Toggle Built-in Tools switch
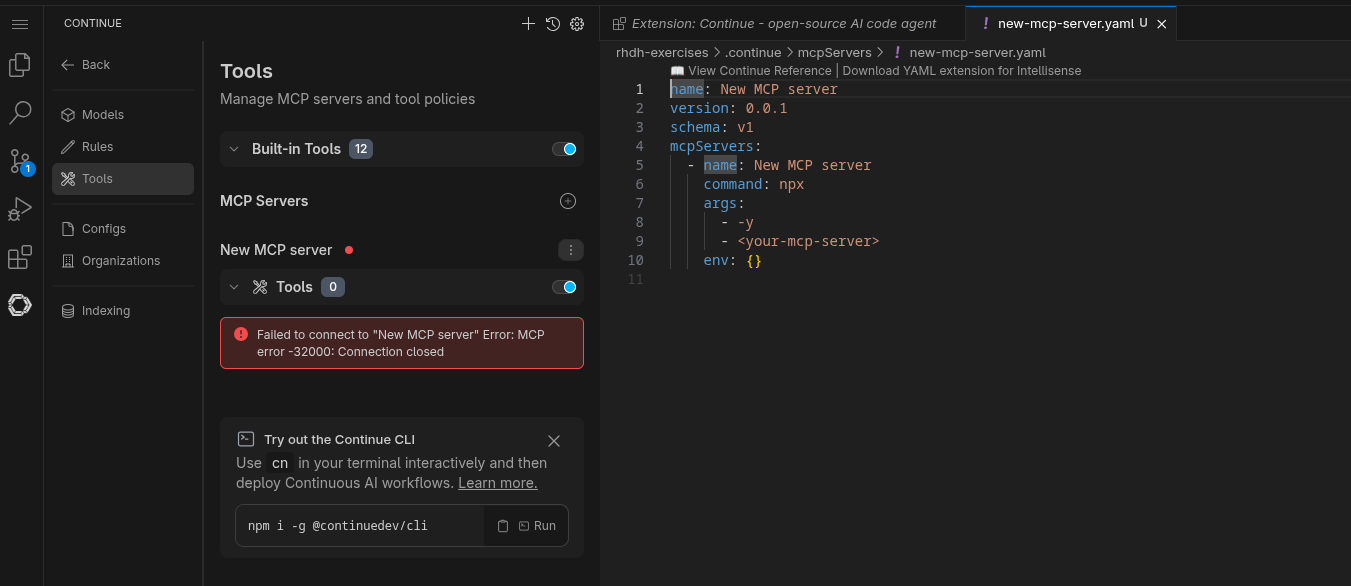This screenshot has height=586, width=1351. pyautogui.click(x=565, y=149)
